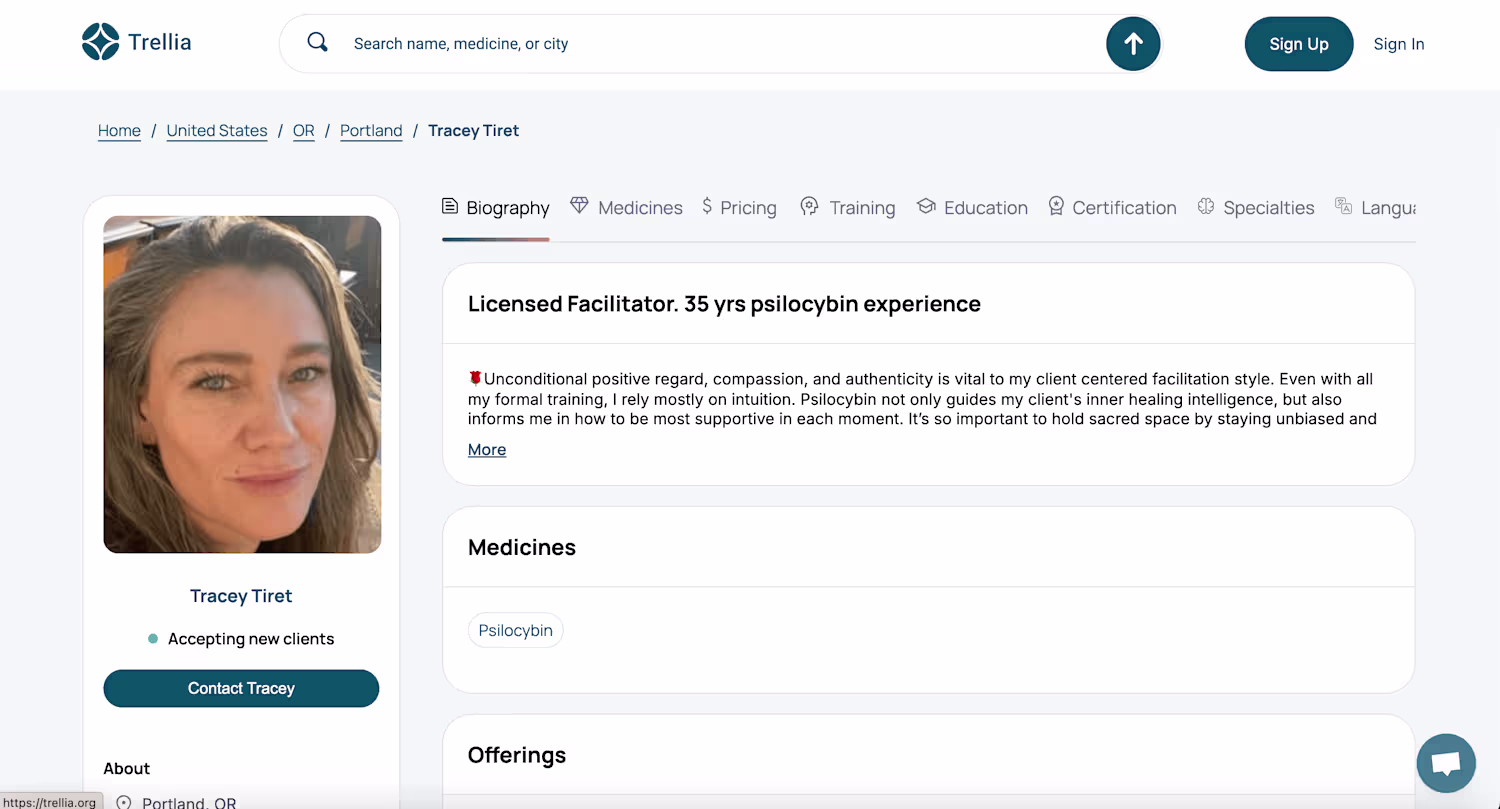The image size is (1500, 809).
Task: Go to Home breadcrumb link
Action: [x=119, y=131]
